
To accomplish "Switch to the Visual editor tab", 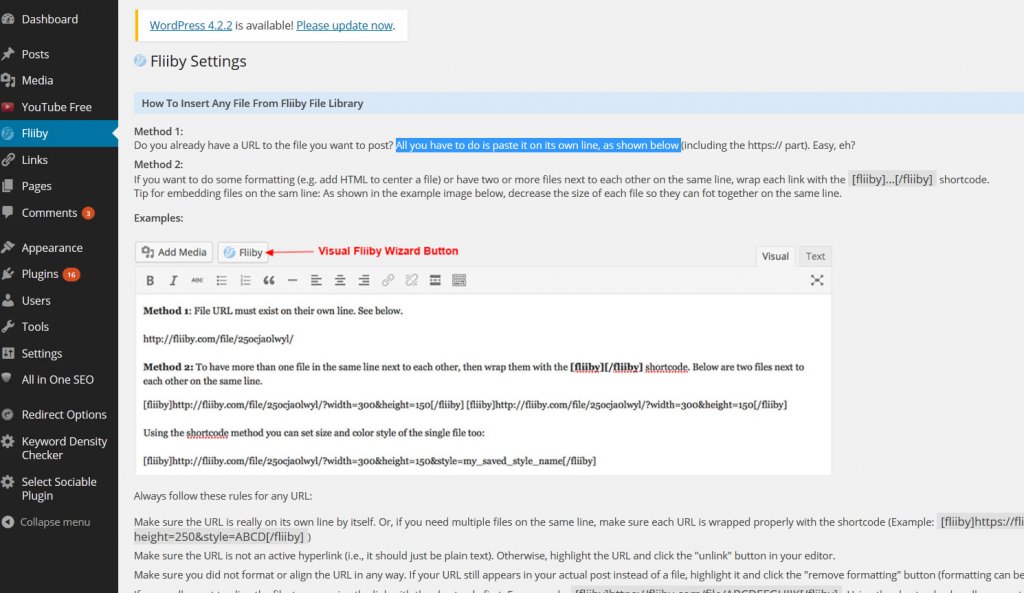I will coord(775,256).
